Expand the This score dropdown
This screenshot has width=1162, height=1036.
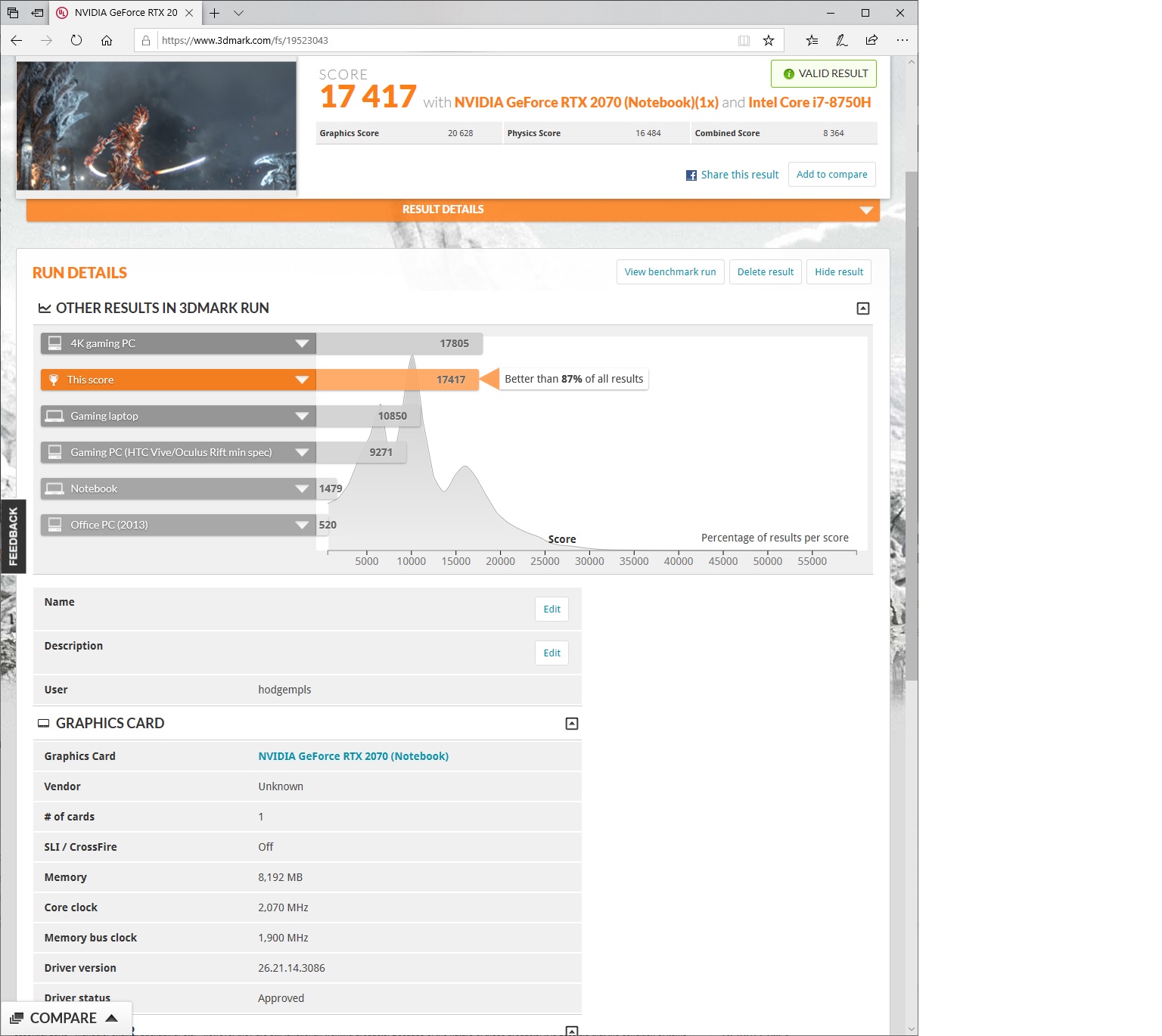point(302,380)
